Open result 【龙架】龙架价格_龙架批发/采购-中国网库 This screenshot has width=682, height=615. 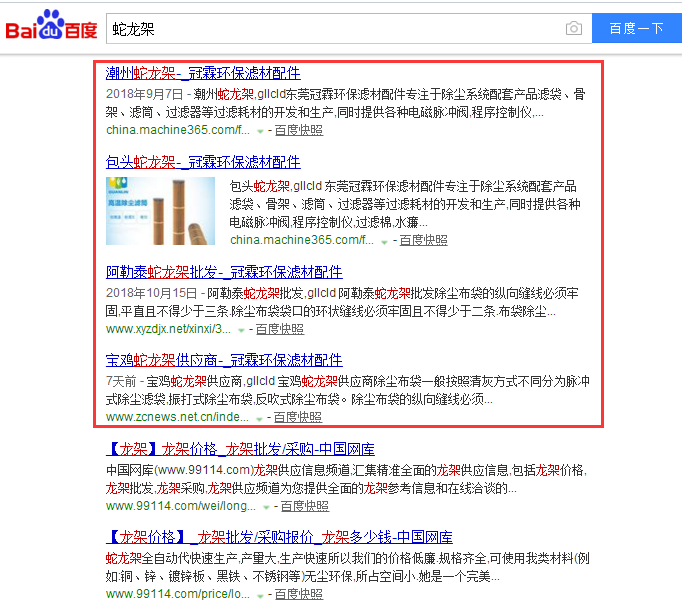click(x=240, y=449)
